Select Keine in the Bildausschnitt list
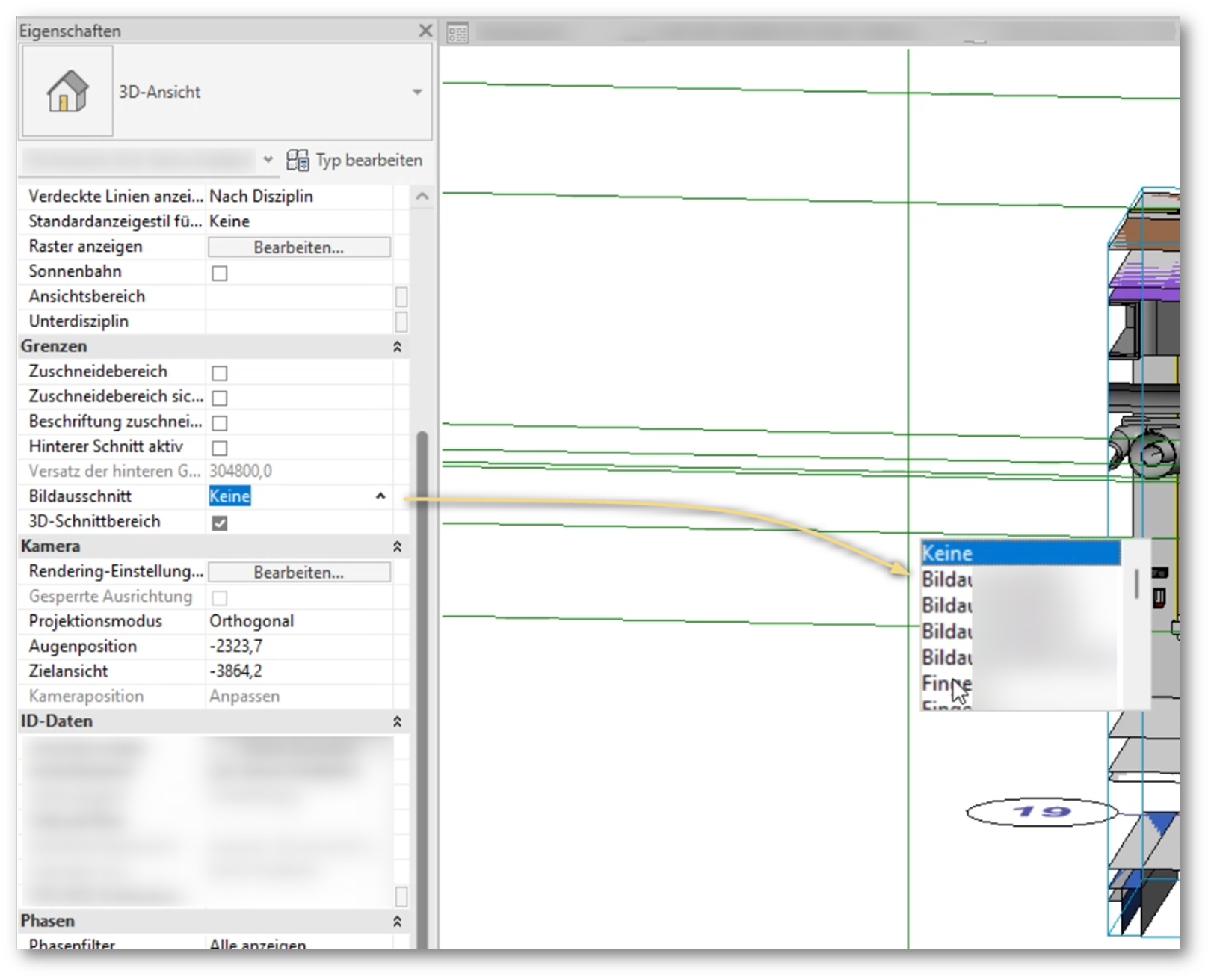This screenshot has width=1211, height=980. click(1020, 554)
